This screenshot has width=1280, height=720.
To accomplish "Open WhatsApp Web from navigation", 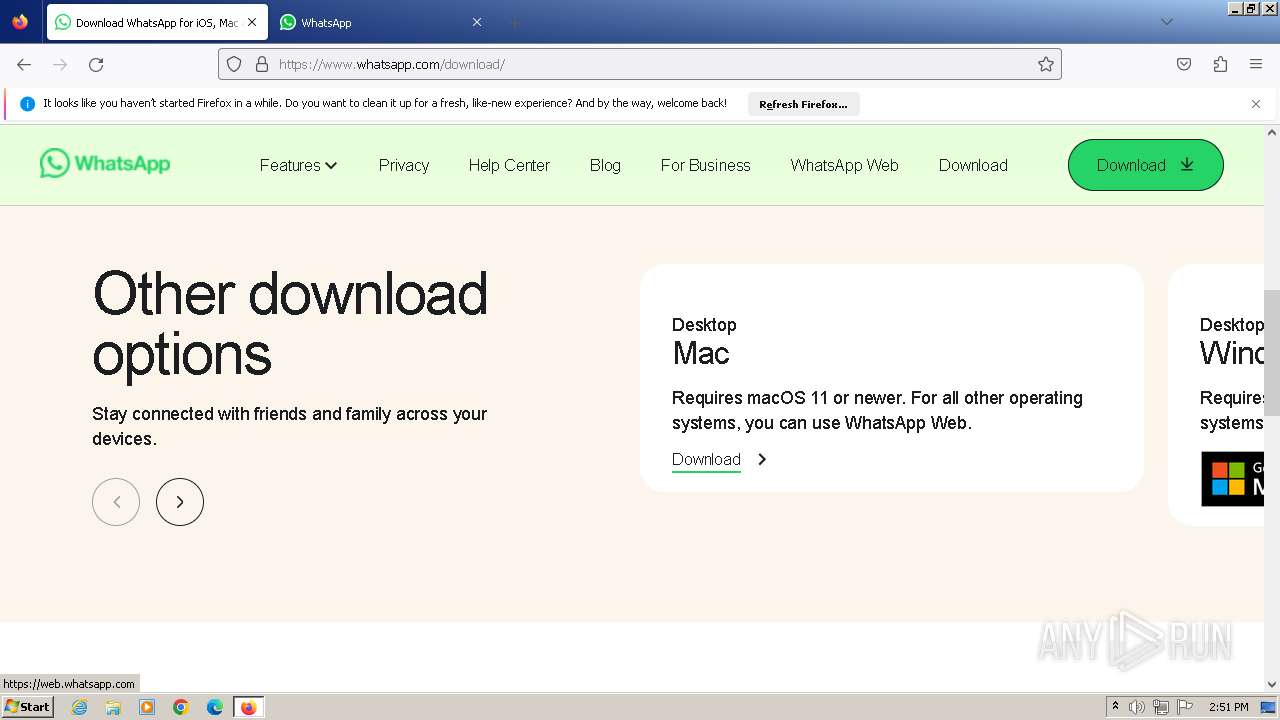I will point(844,165).
